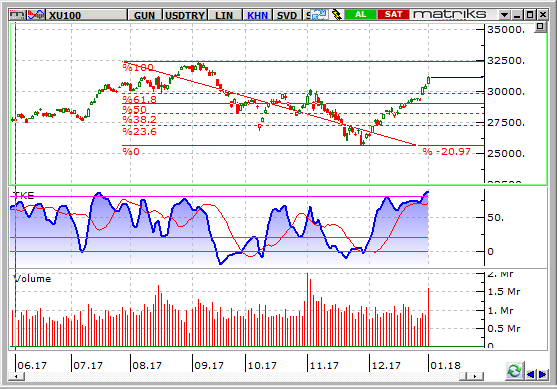Switch currency to USDTRY
This screenshot has height=389, width=557.
[x=185, y=15]
